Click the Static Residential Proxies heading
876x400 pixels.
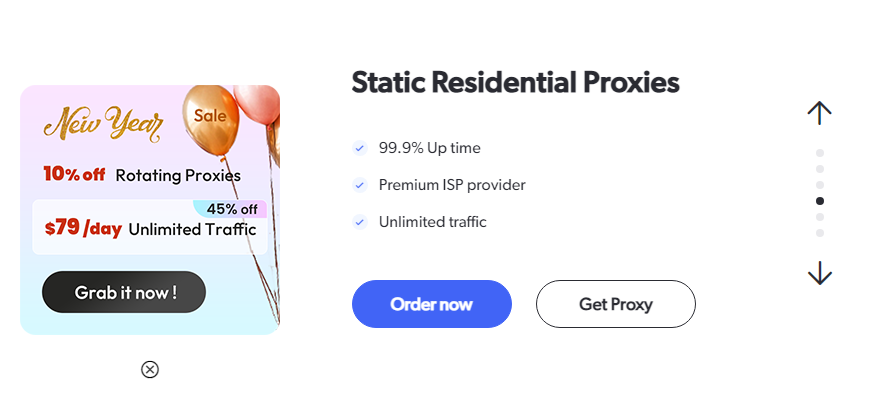(x=515, y=83)
